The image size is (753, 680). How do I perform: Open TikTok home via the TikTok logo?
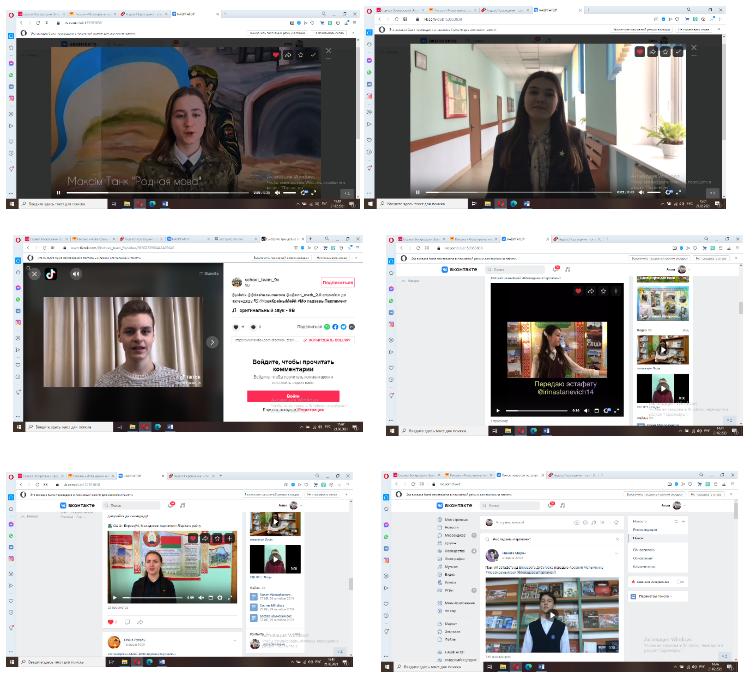(x=51, y=274)
